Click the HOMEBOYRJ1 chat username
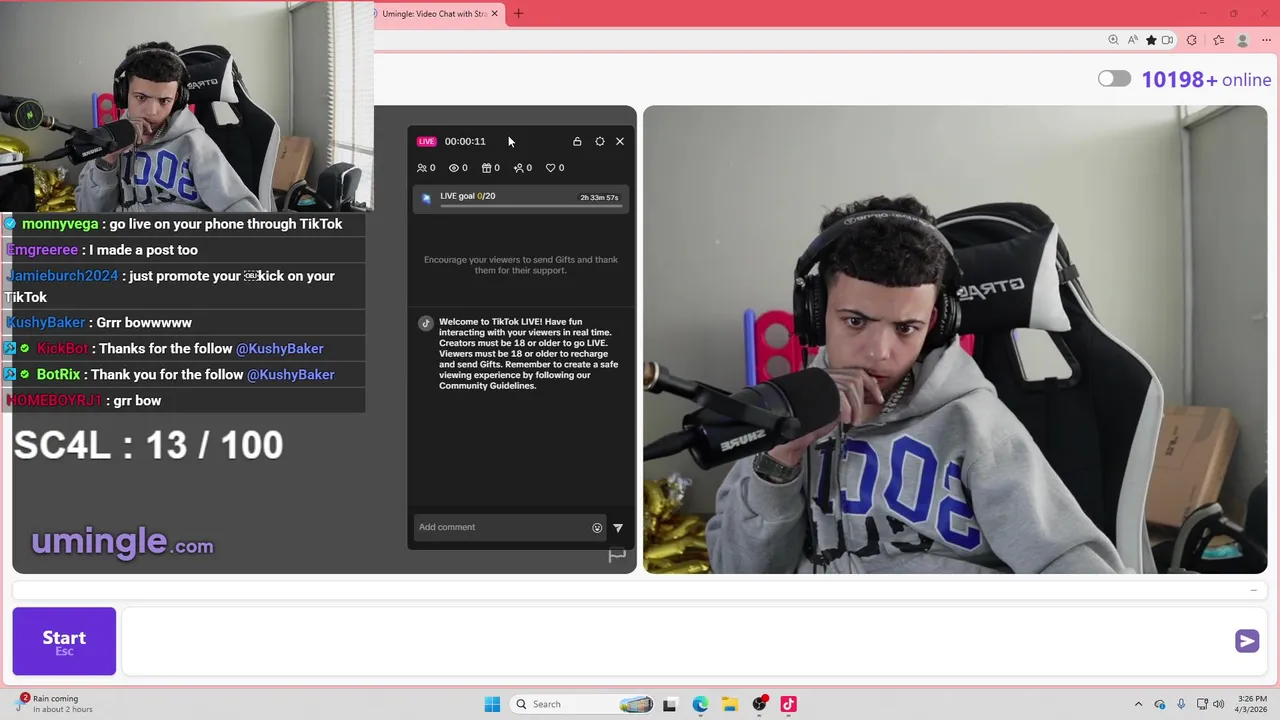Viewport: 1280px width, 720px height. pyautogui.click(x=54, y=401)
